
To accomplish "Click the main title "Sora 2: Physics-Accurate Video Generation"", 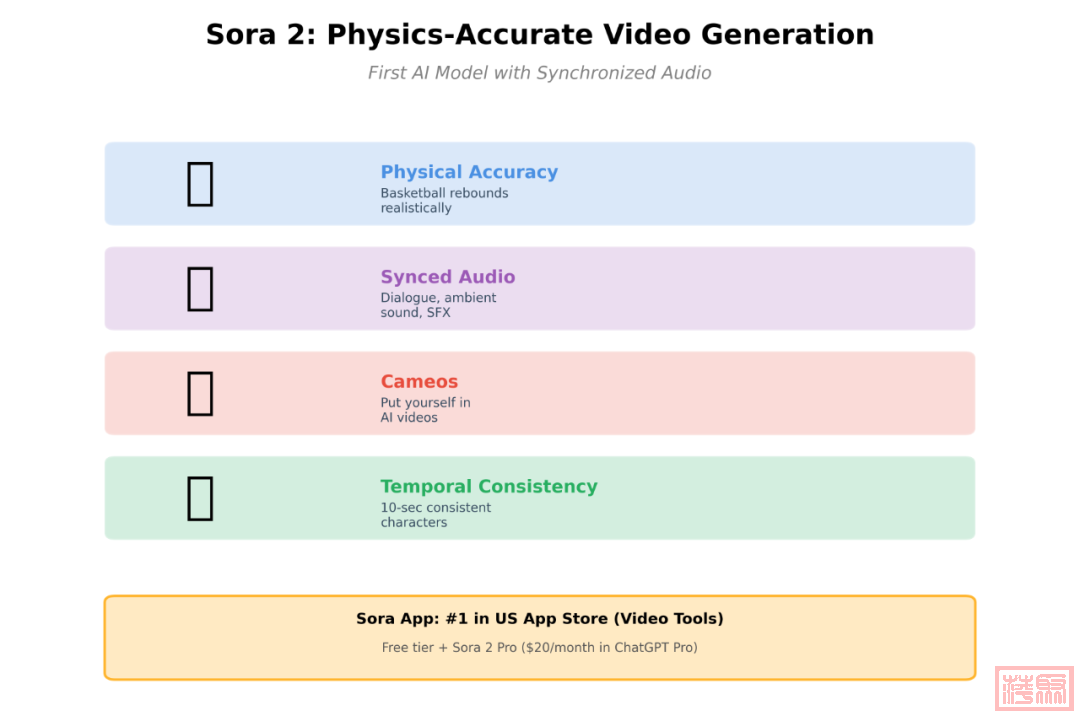I will point(540,35).
